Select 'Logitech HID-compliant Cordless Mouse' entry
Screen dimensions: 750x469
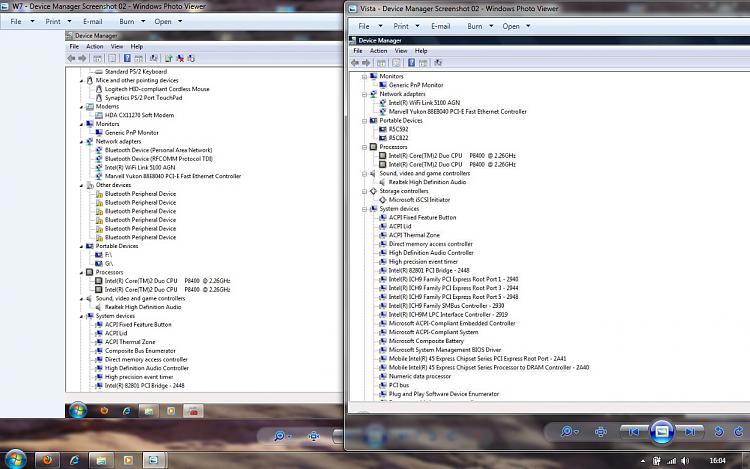click(x=157, y=89)
